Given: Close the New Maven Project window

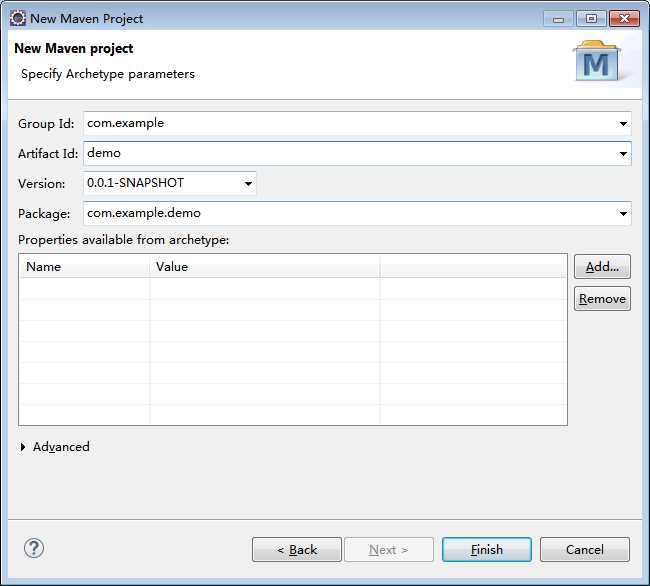Looking at the screenshot, I should (624, 19).
